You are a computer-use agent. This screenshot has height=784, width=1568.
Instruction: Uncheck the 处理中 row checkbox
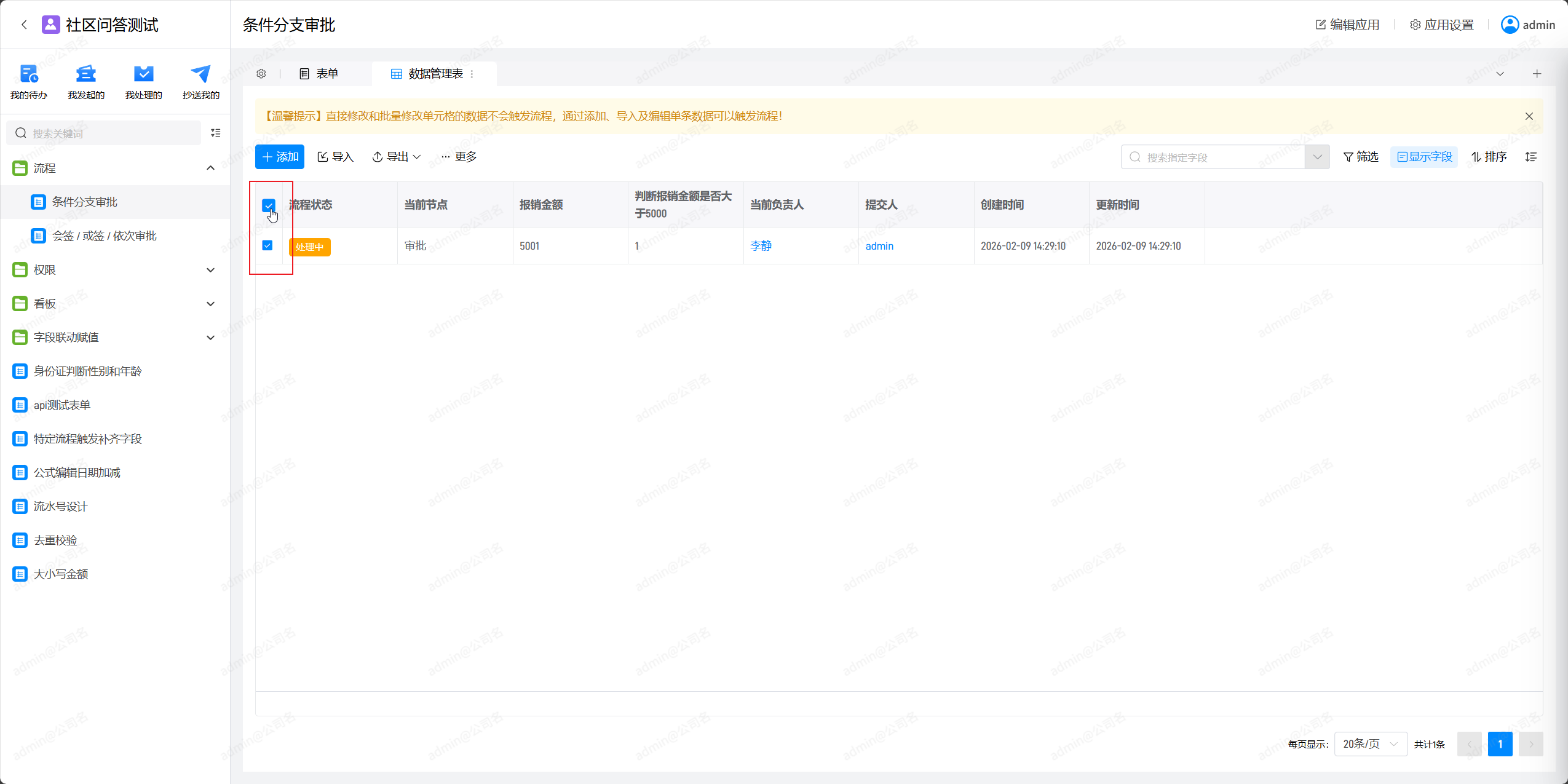(x=267, y=245)
